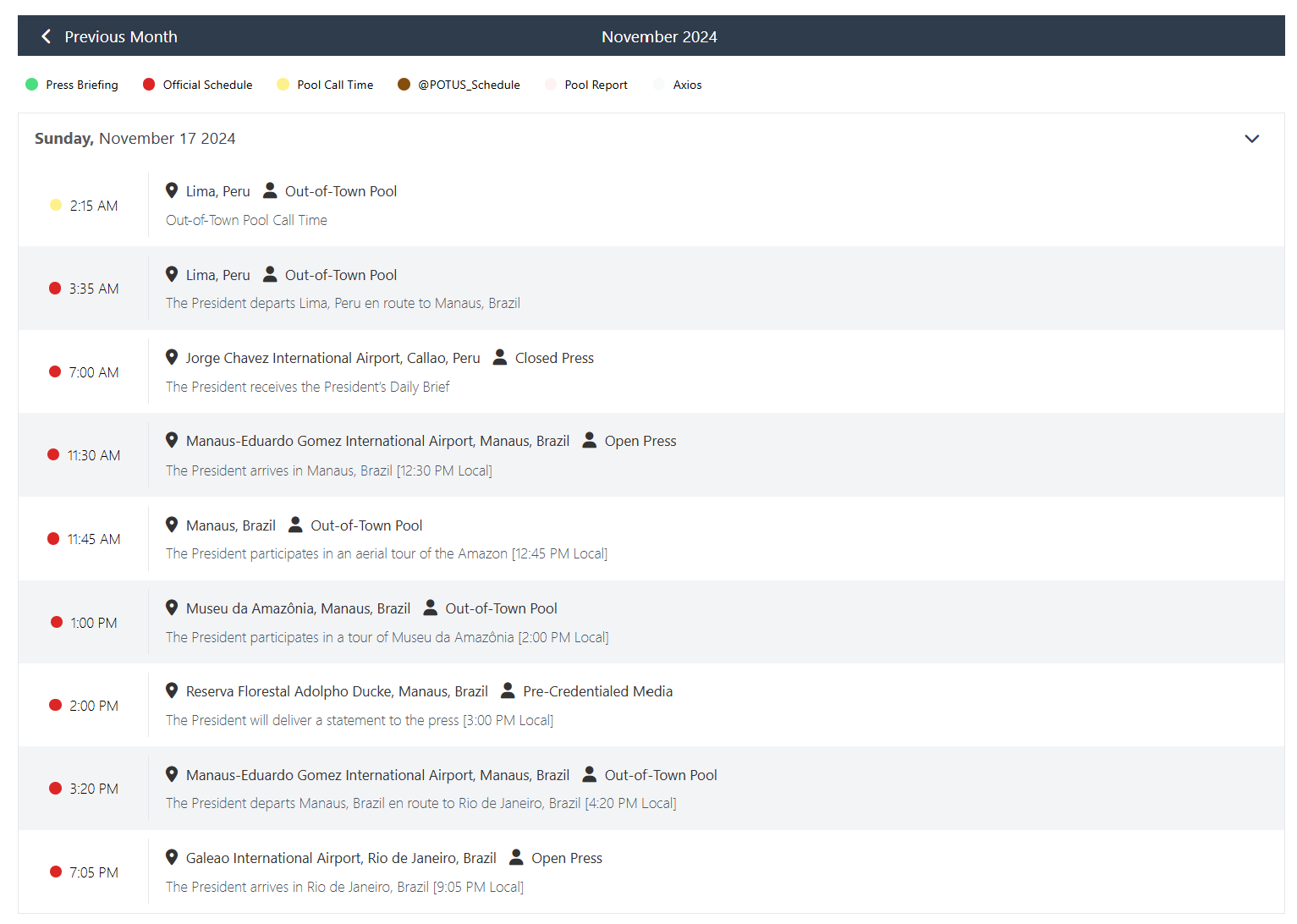Open the Out-of-Town Pool Call Time entry
This screenshot has width=1297, height=924.
coord(246,220)
